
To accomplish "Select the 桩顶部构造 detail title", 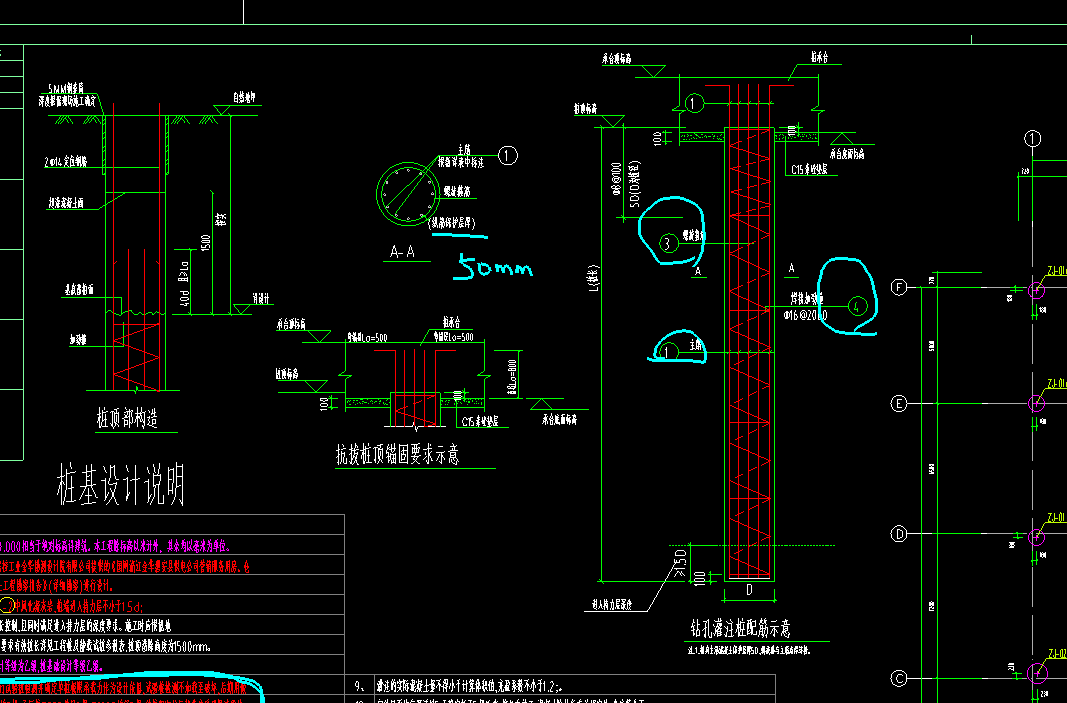I will [x=127, y=419].
